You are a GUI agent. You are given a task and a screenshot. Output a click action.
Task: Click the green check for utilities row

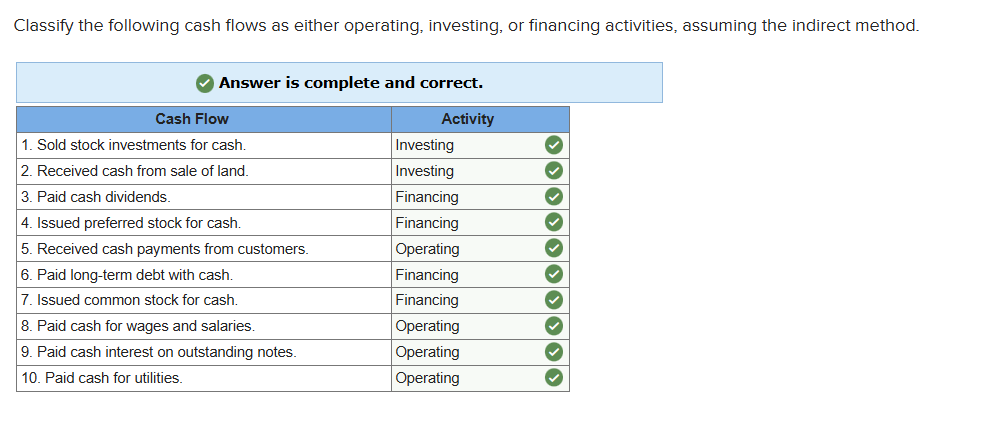[x=554, y=378]
